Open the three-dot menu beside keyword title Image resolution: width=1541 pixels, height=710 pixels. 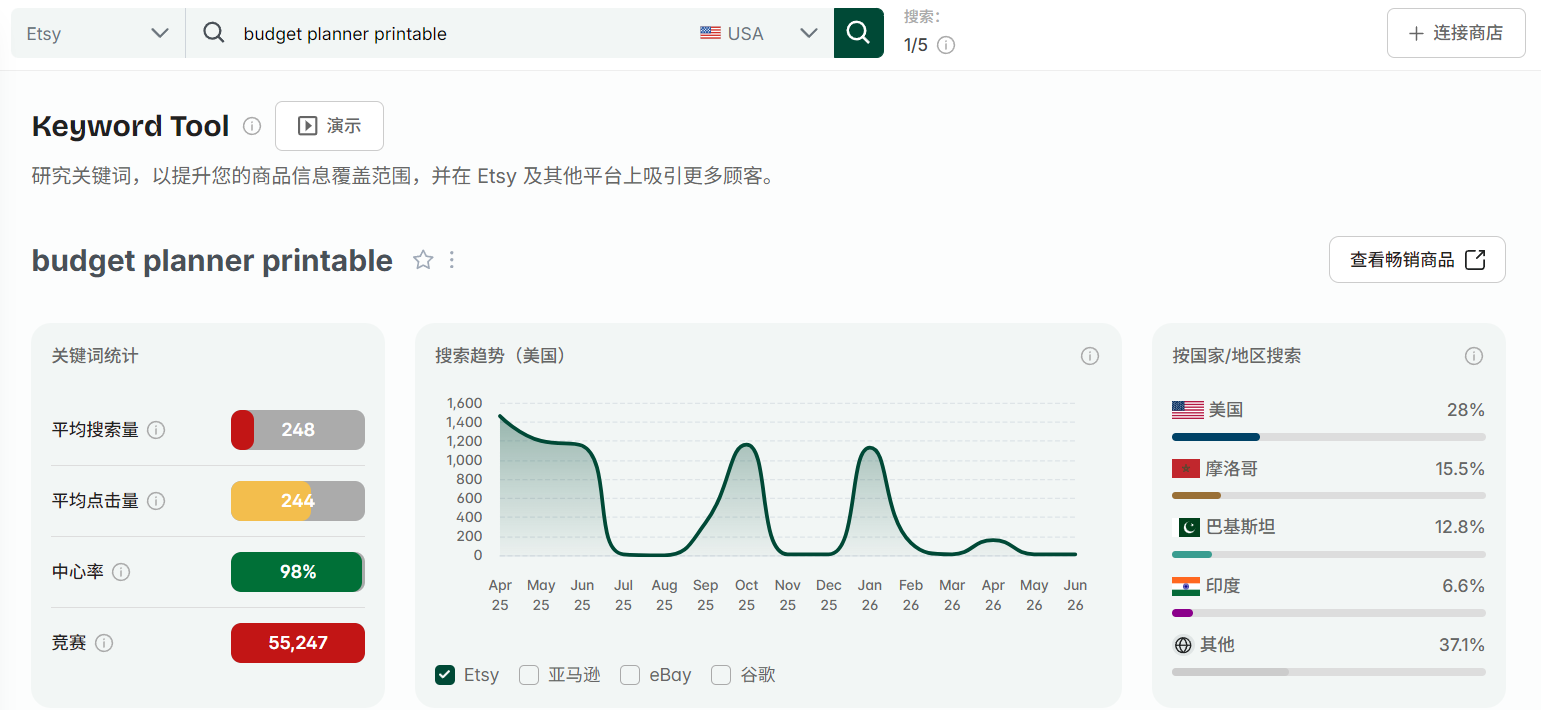tap(452, 260)
